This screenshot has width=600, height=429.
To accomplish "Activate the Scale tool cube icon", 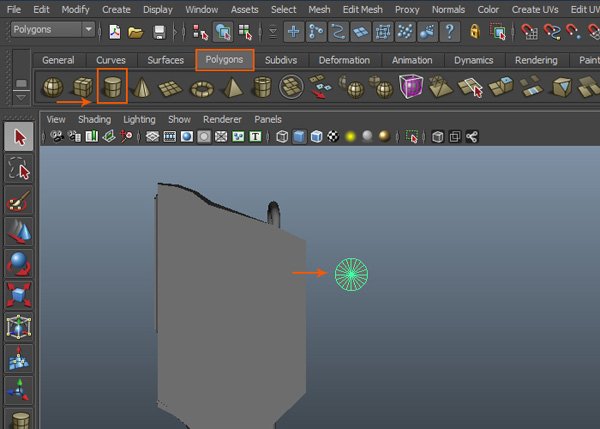I will point(19,295).
